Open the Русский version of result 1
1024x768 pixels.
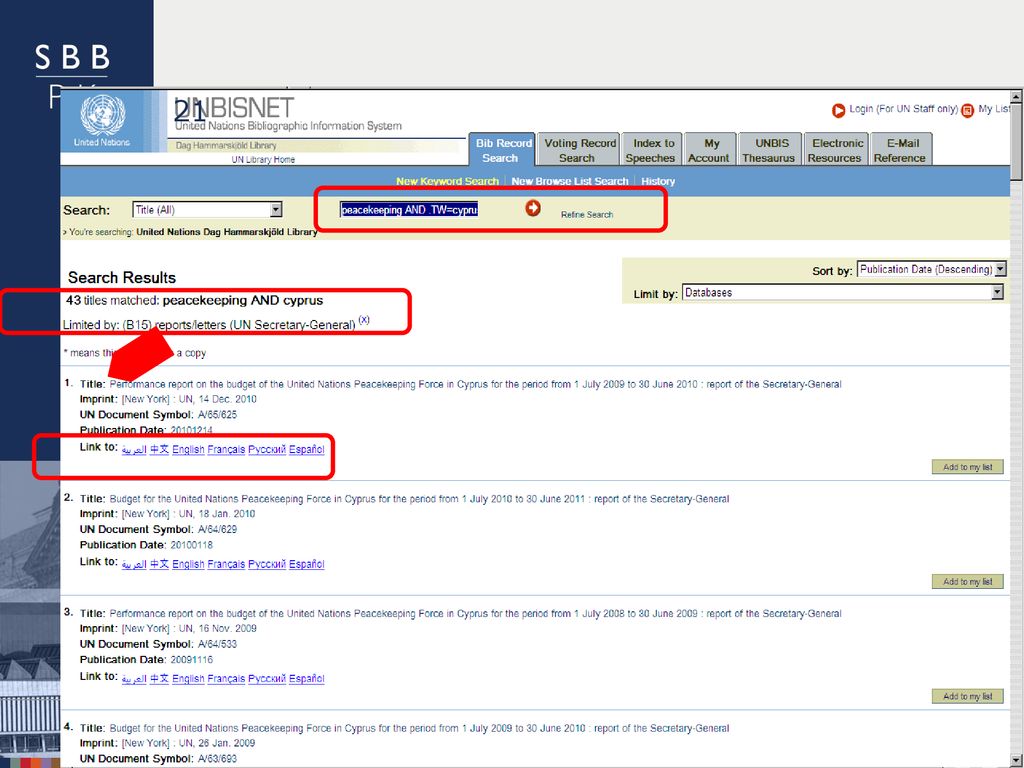pyautogui.click(x=267, y=449)
